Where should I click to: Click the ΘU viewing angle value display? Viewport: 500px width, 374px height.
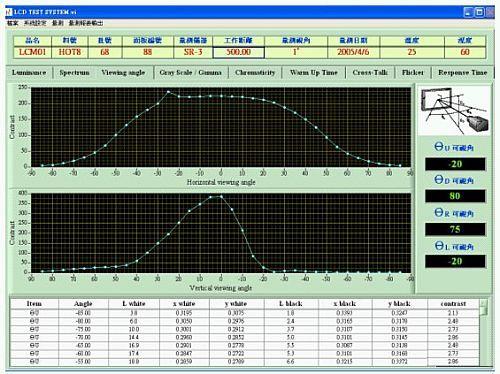(455, 164)
